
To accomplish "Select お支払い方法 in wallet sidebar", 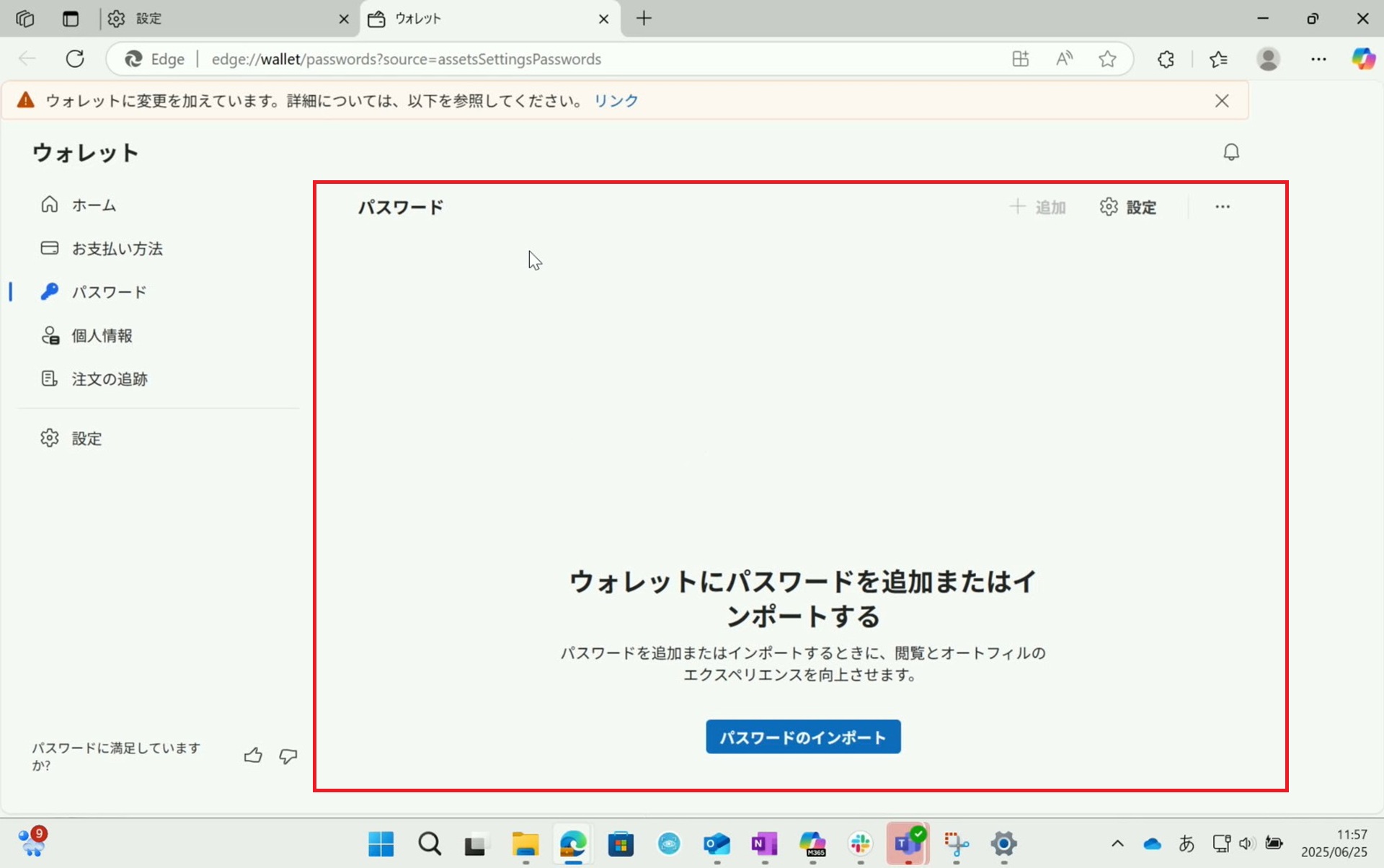I will click(x=117, y=249).
